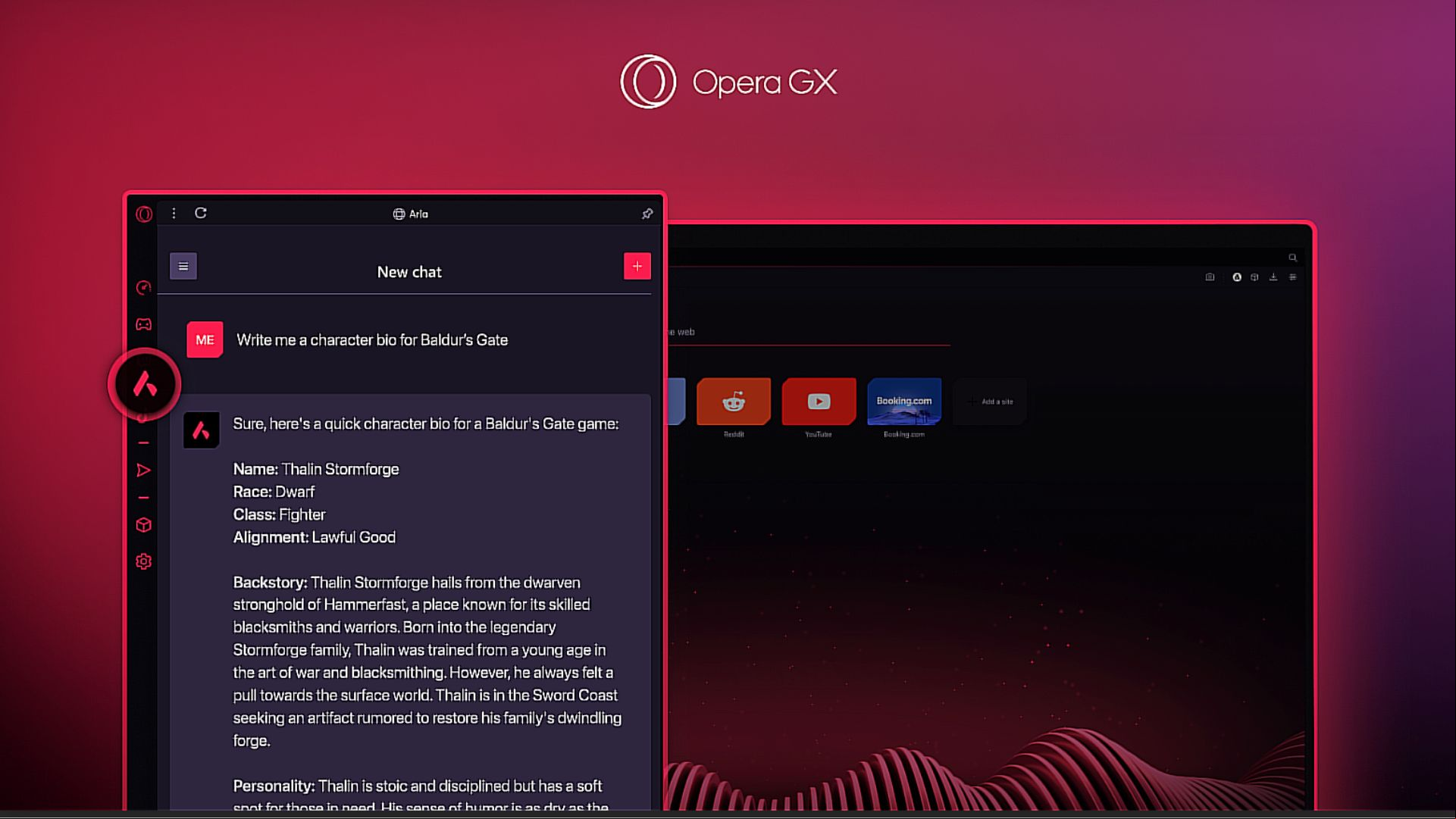
Task: Open the chat history hamburger menu
Action: (x=183, y=267)
